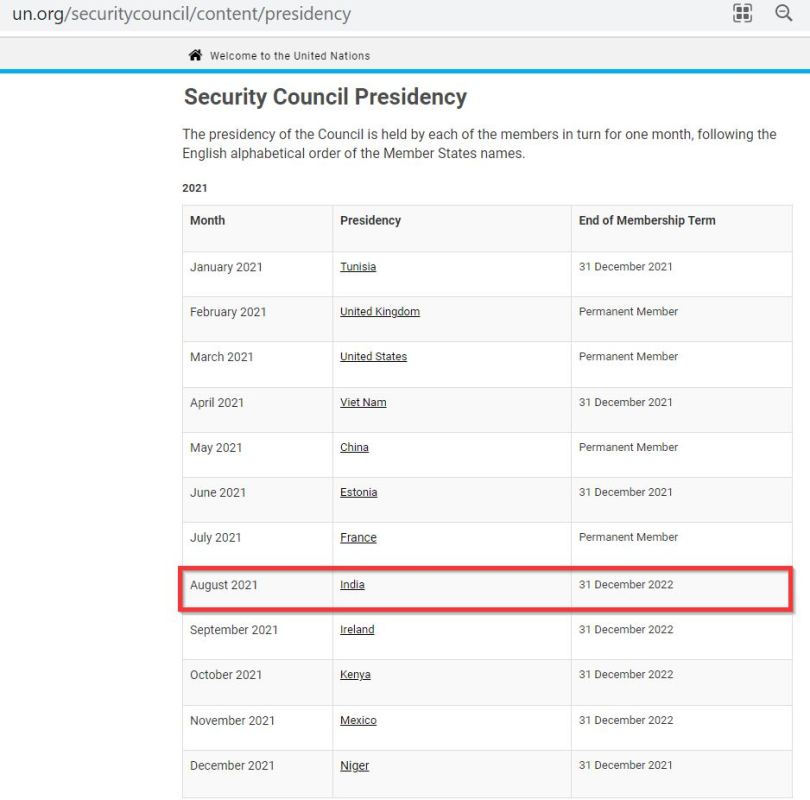Click the magnifier icon in address bar
810x800 pixels.
coord(783,14)
